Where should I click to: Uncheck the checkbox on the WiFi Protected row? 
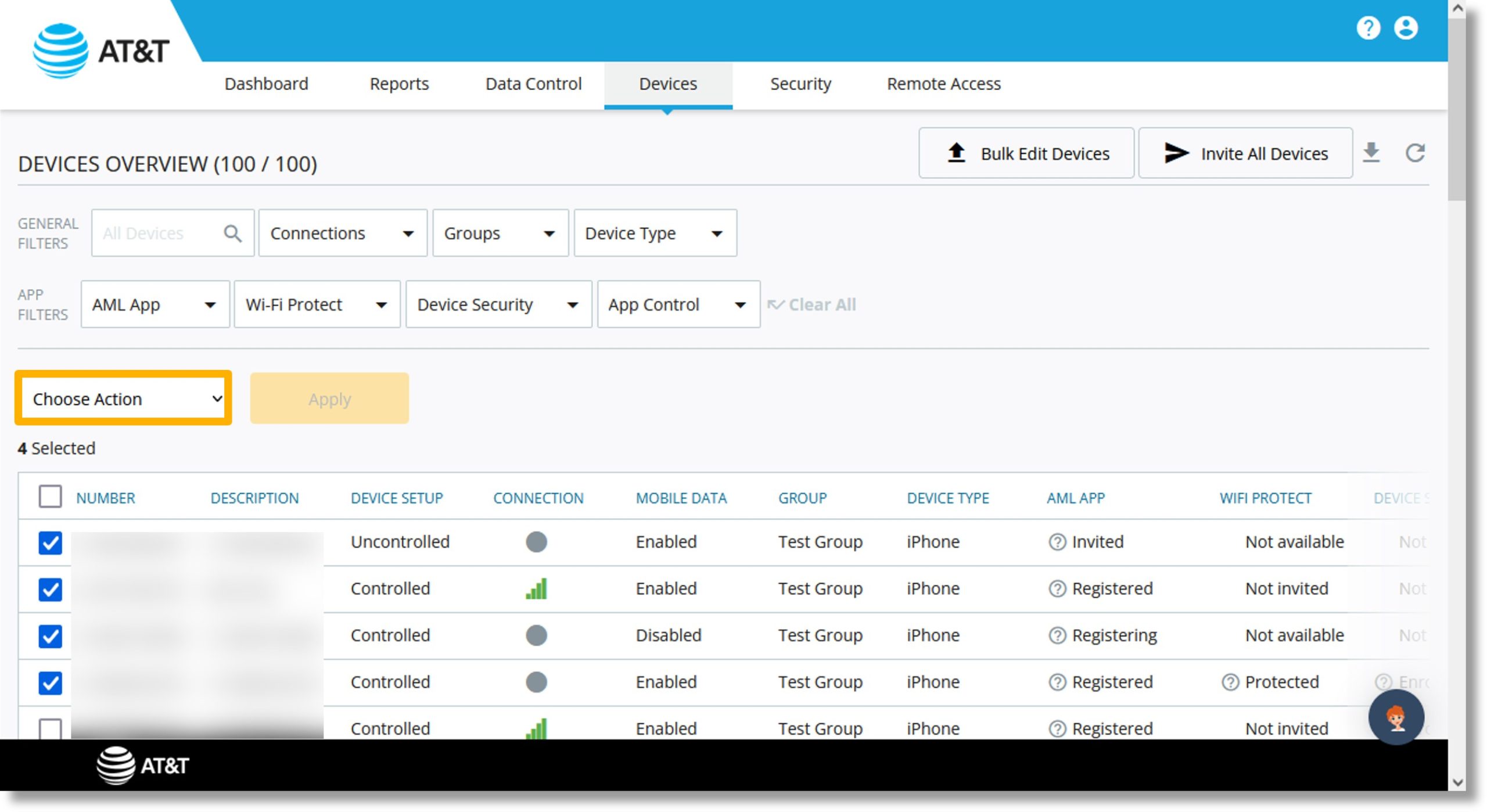pos(50,682)
